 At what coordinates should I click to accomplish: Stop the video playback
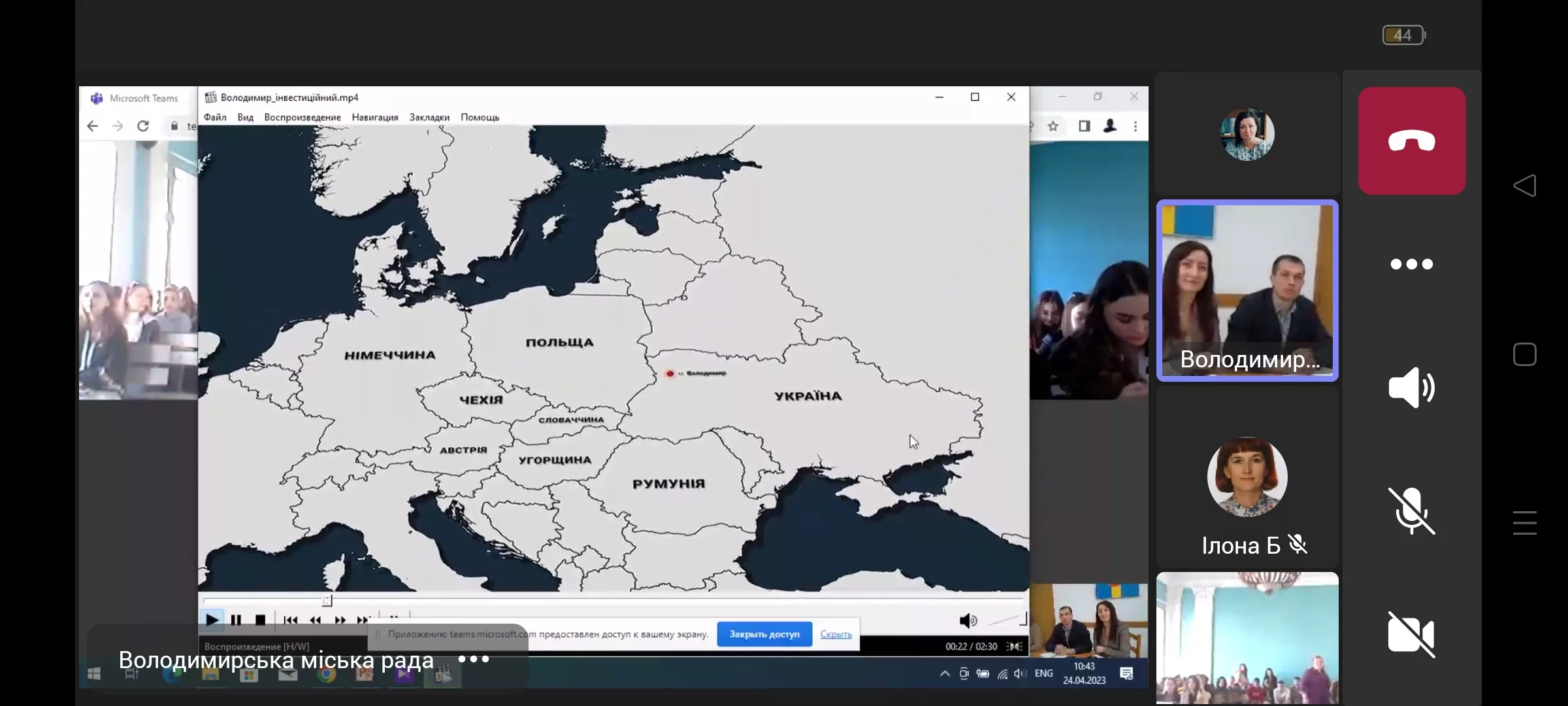(260, 620)
